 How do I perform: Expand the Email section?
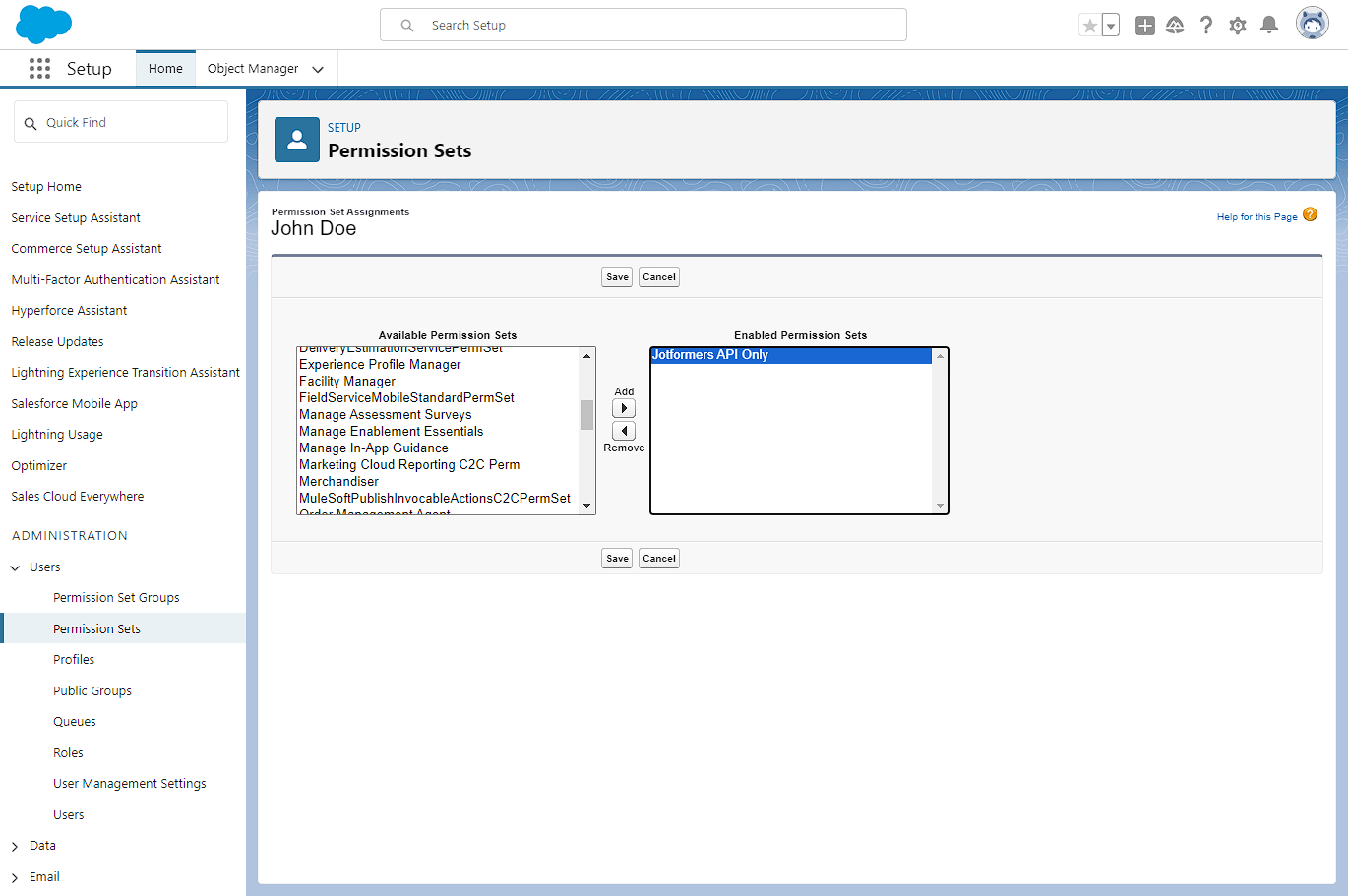pyautogui.click(x=15, y=877)
